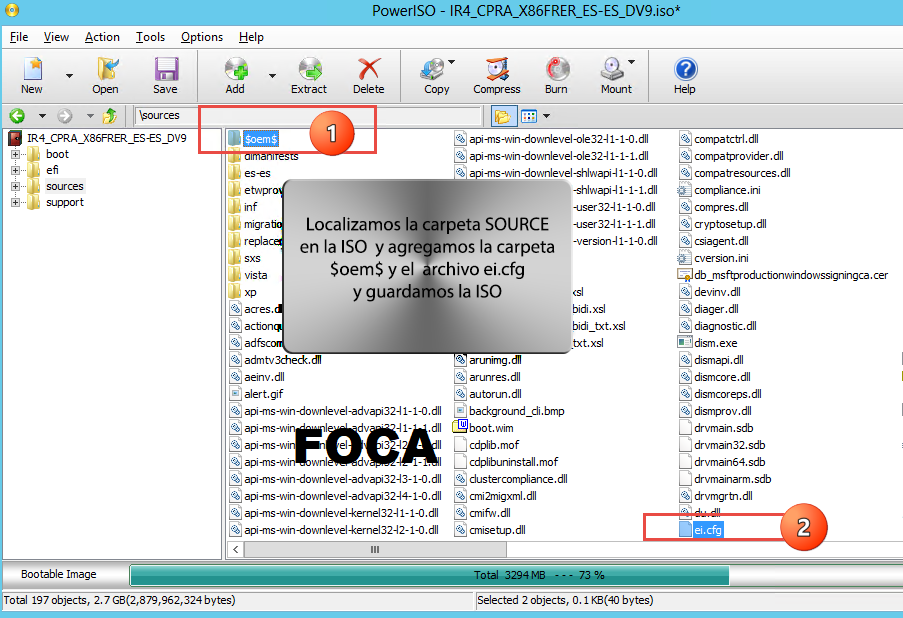
Task: Open the New dropdown arrow
Action: click(x=69, y=75)
